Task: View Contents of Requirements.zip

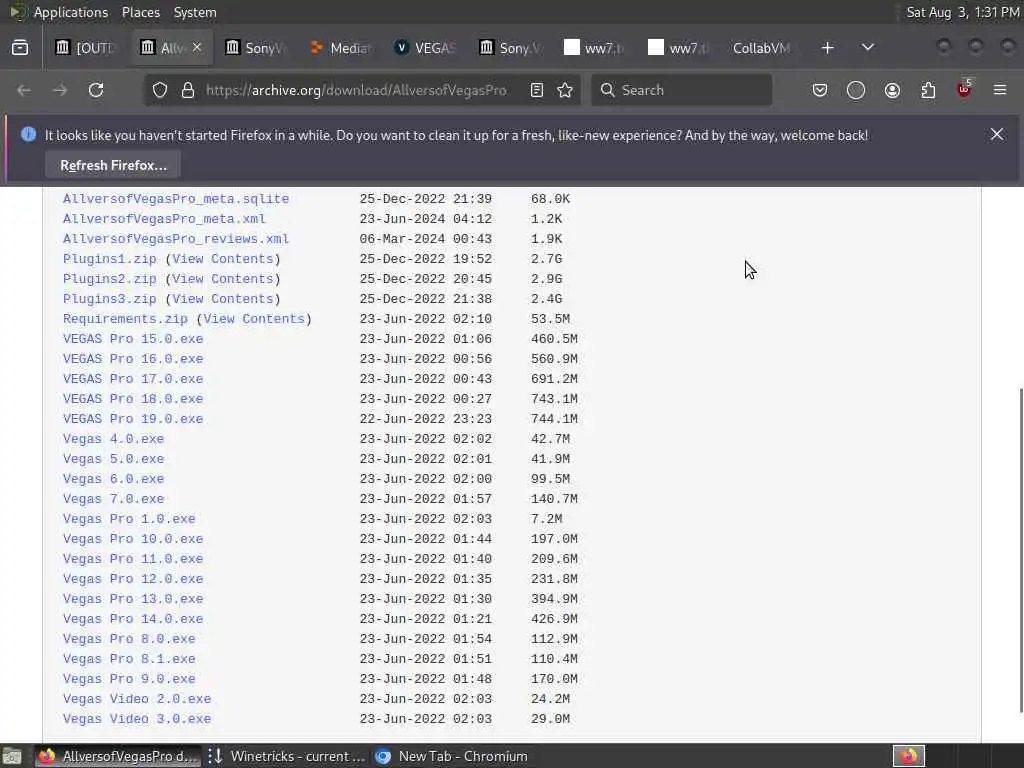Action: click(254, 319)
